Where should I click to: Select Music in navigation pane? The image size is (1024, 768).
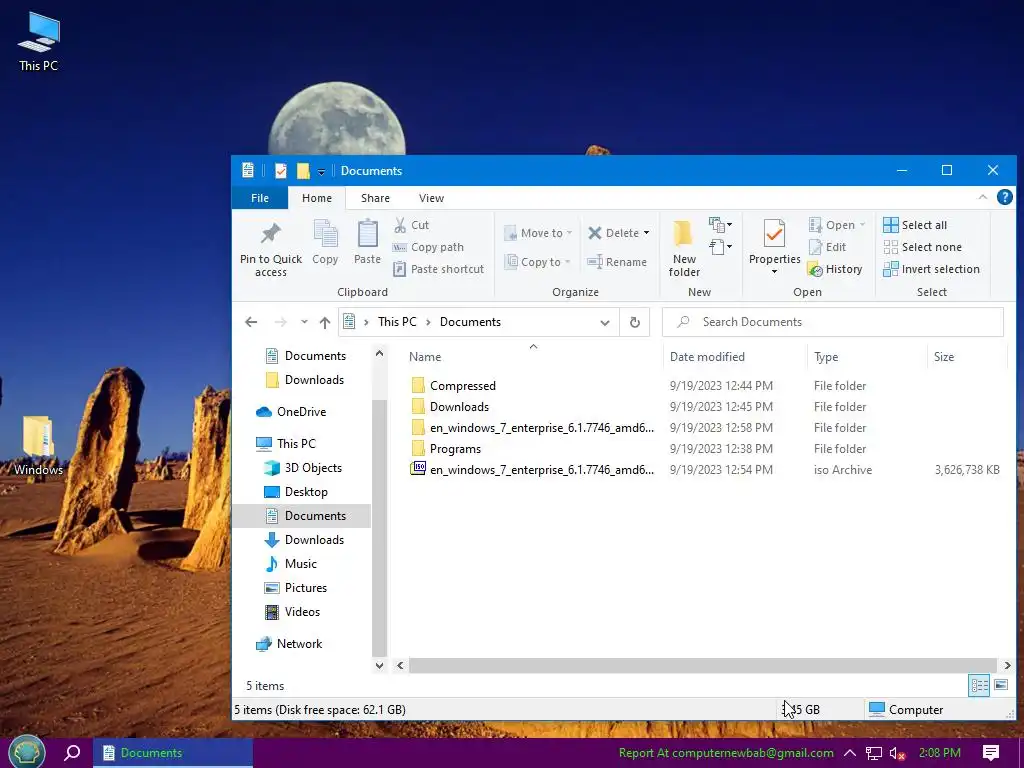click(291, 564)
